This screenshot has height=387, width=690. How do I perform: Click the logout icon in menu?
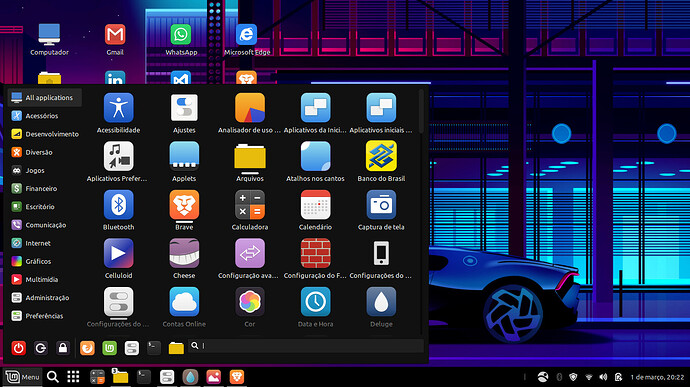[x=41, y=348]
